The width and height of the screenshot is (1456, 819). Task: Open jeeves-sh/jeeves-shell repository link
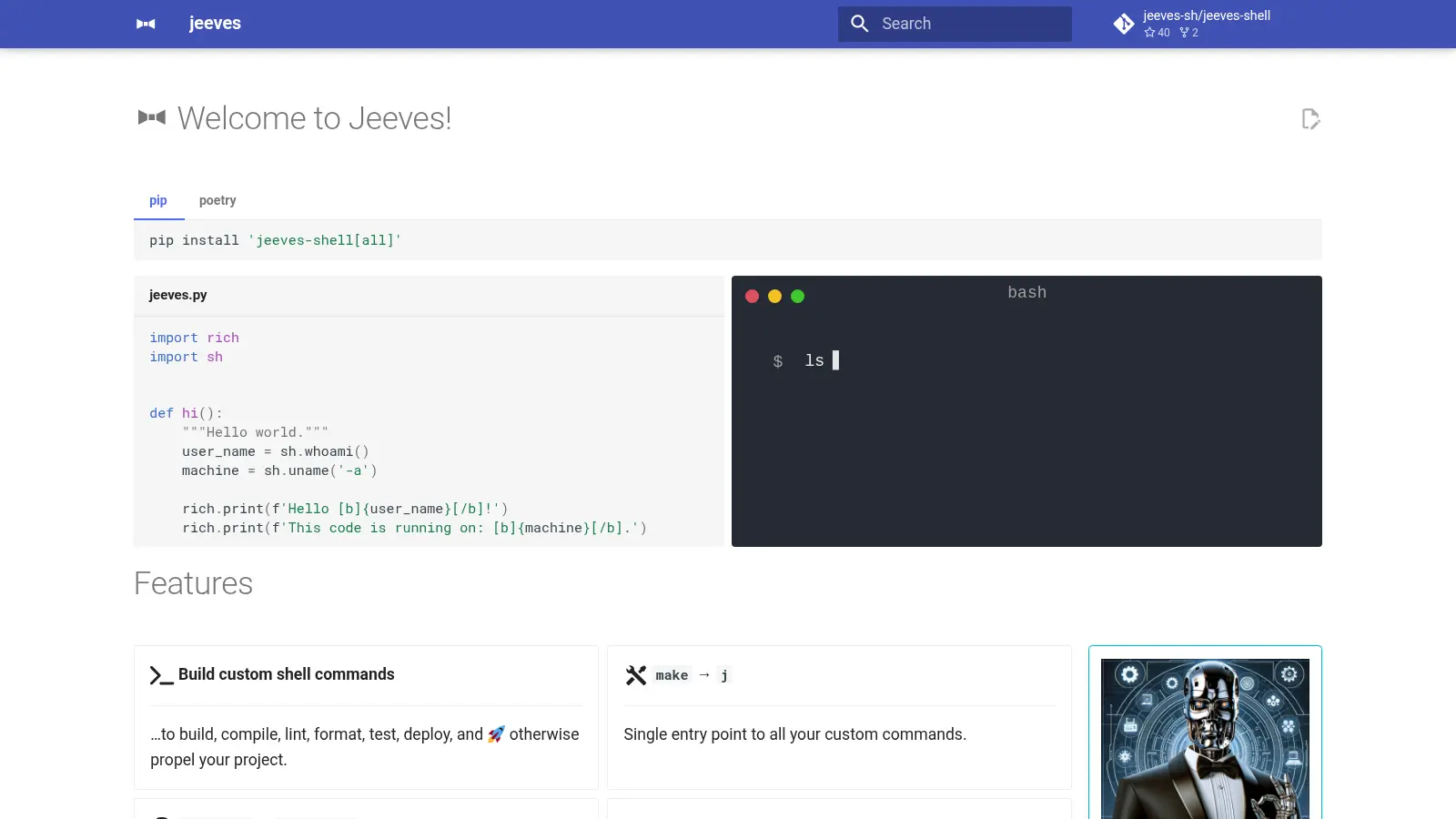(1207, 15)
